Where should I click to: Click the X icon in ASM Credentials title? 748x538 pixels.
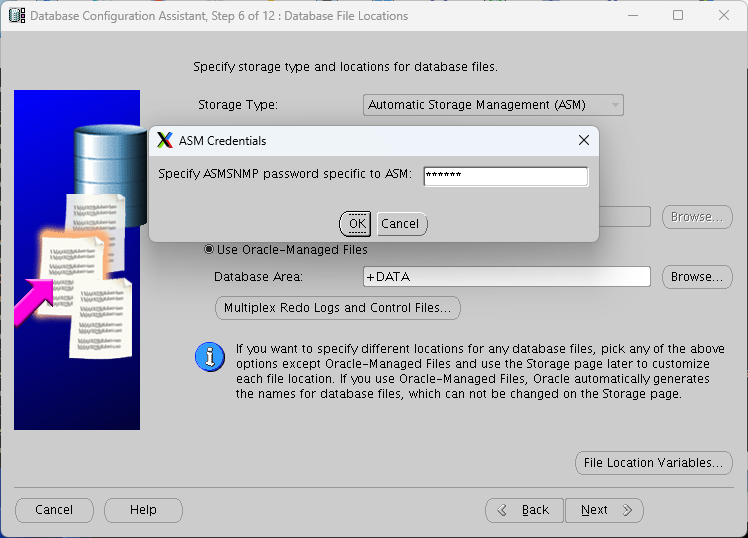coord(165,140)
